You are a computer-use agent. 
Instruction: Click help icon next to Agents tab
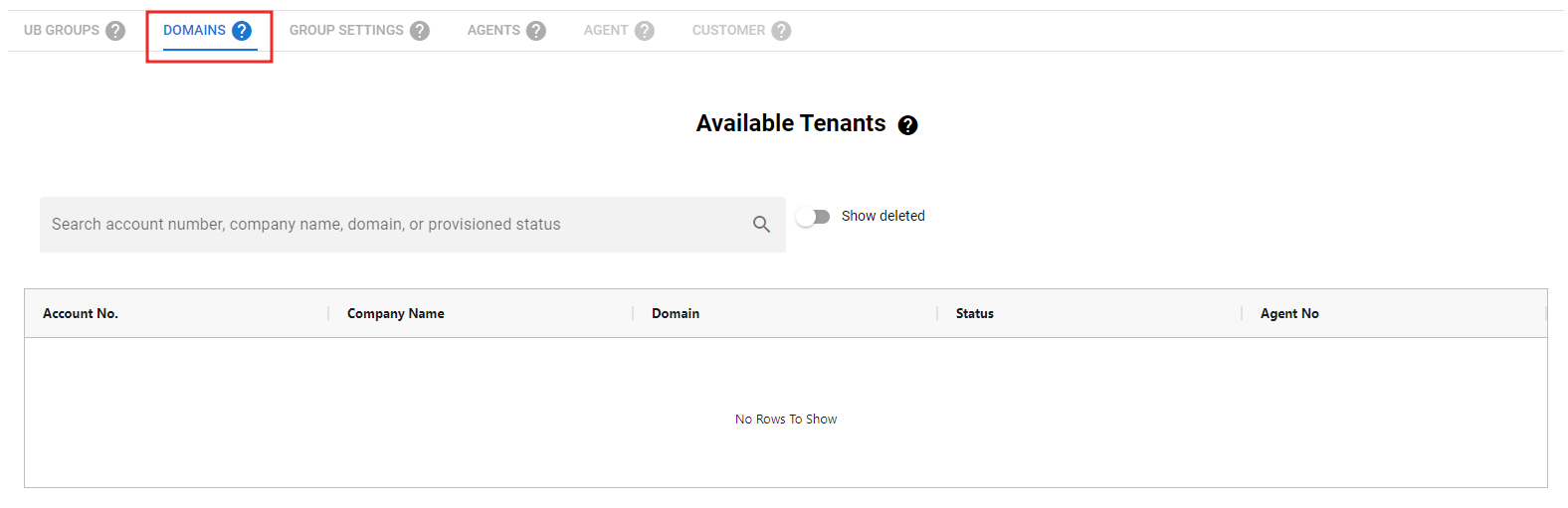pos(536,31)
